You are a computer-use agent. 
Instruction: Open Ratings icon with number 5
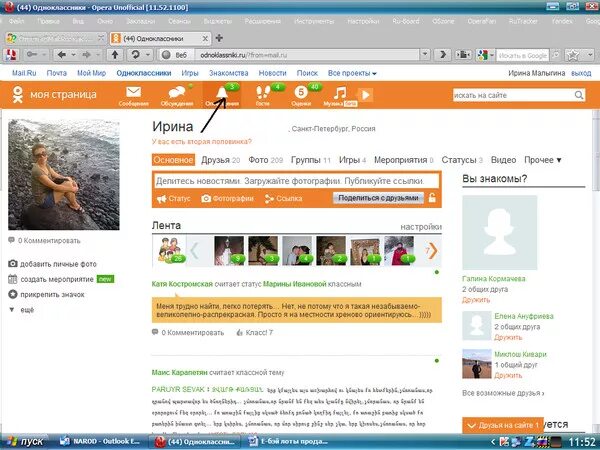[x=301, y=92]
